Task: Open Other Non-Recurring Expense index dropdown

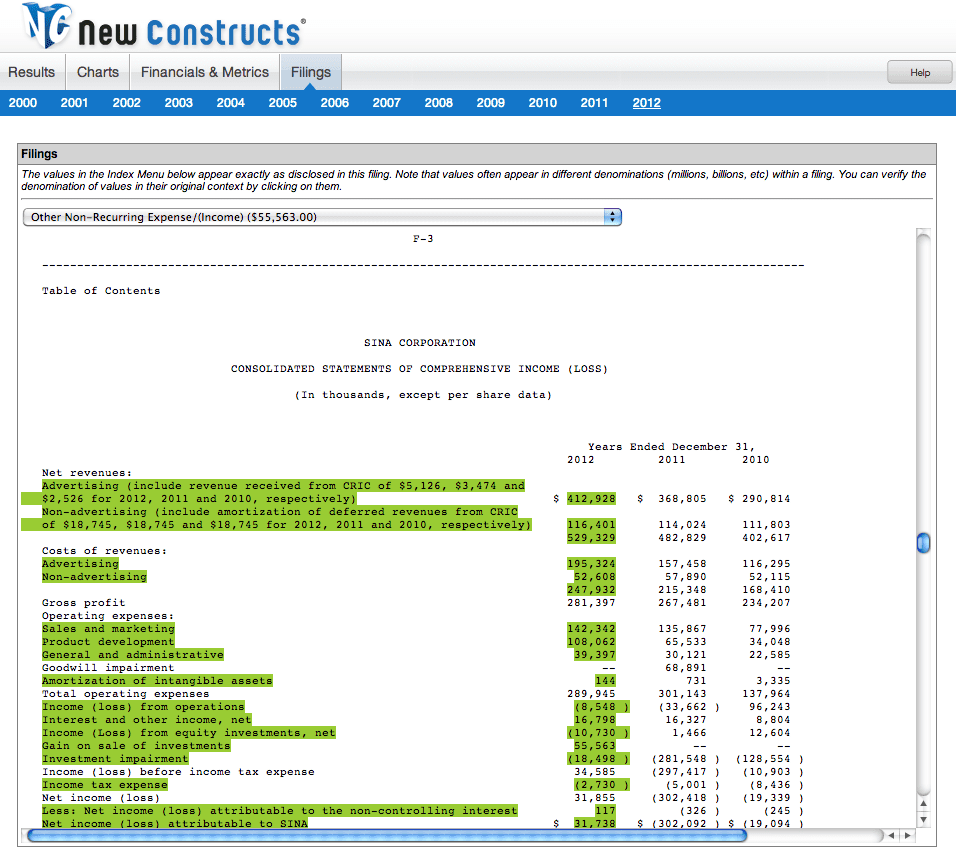Action: [322, 217]
